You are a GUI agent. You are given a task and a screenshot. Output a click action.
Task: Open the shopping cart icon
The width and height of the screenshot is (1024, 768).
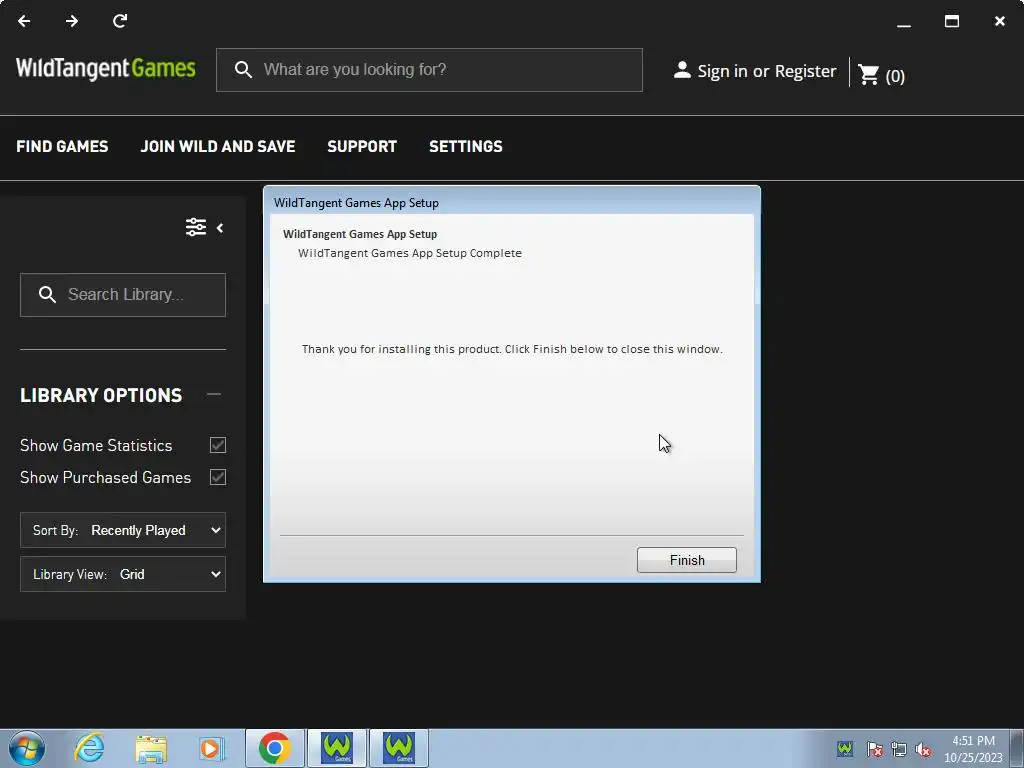[869, 74]
